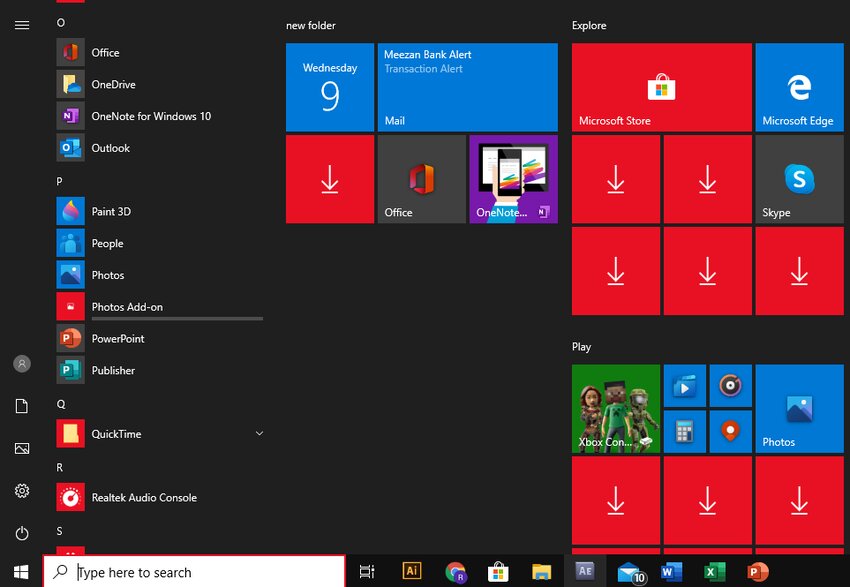Open the Microsoft Edge tile

(x=800, y=87)
